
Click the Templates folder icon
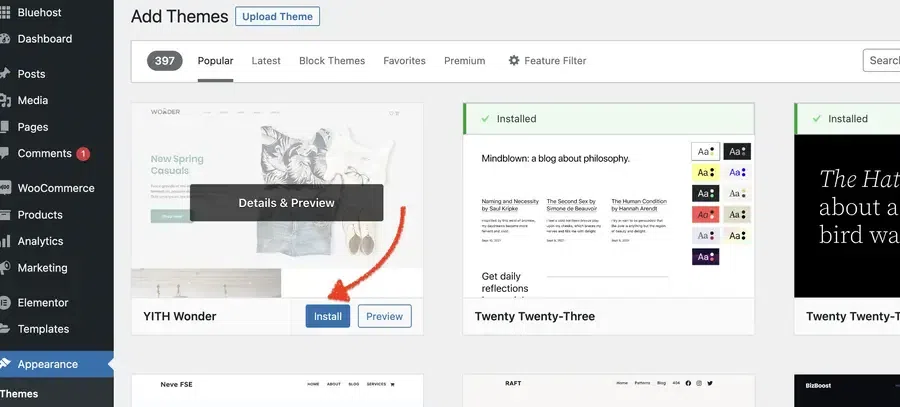[x=5, y=329]
